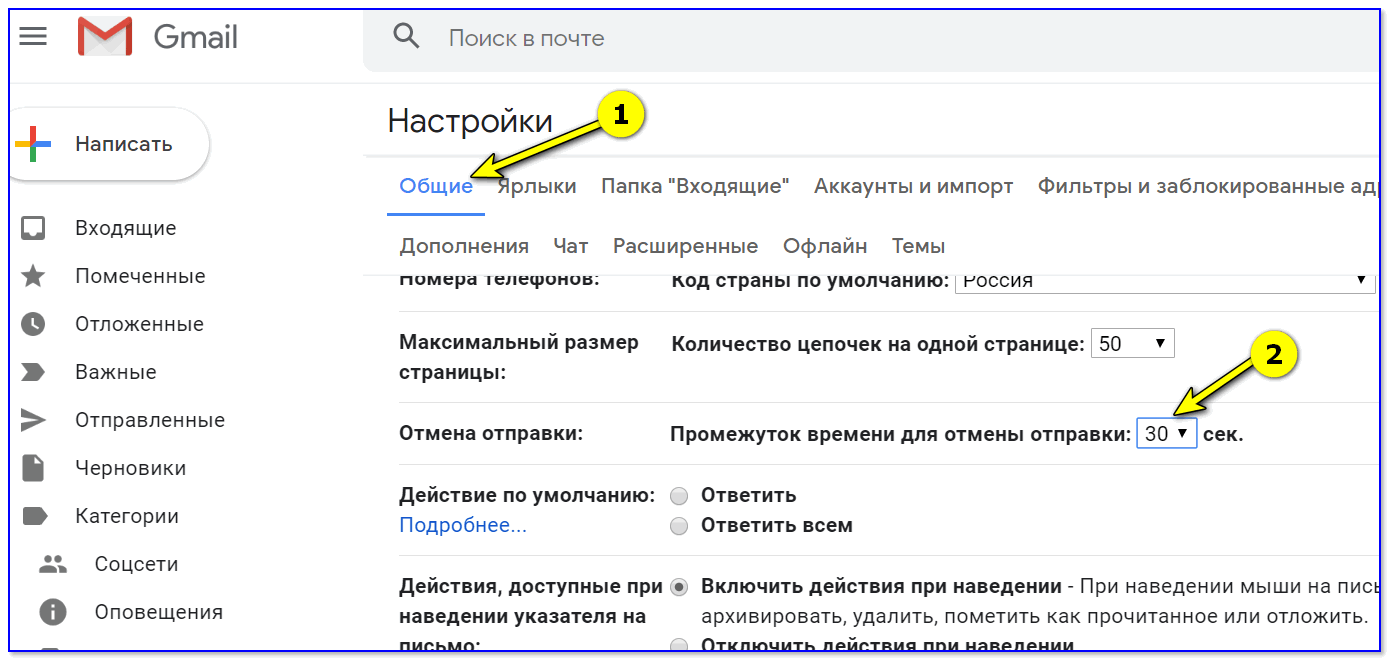Click the Соцсети people icon

pos(52,564)
